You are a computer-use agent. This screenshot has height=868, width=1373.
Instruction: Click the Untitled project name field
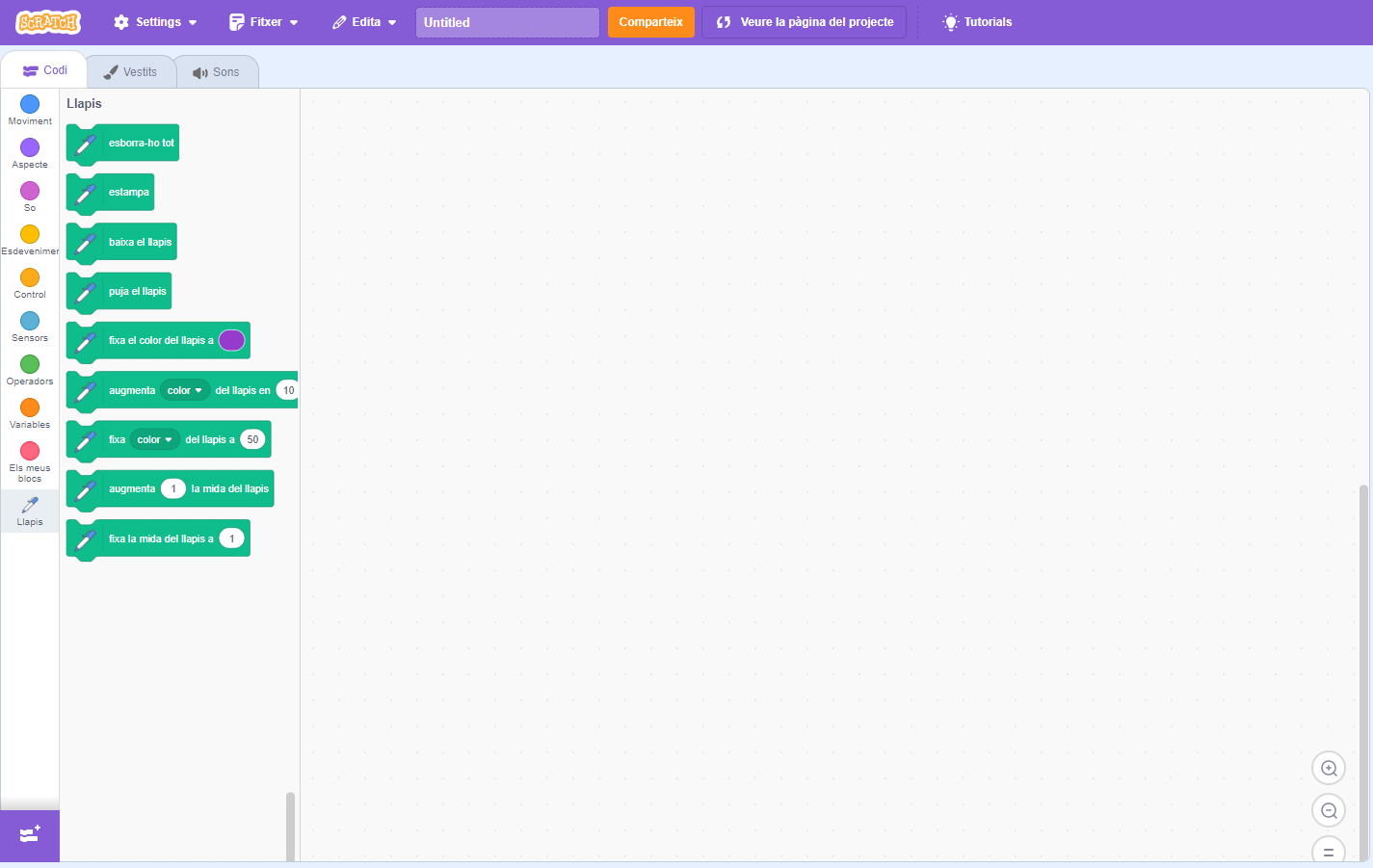click(x=507, y=22)
